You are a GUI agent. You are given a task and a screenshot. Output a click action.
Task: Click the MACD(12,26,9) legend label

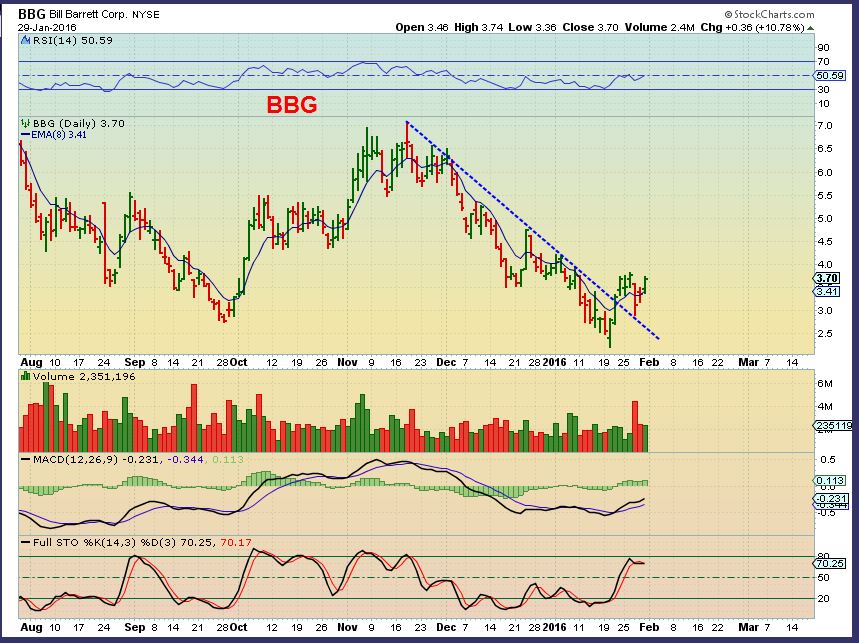point(75,460)
